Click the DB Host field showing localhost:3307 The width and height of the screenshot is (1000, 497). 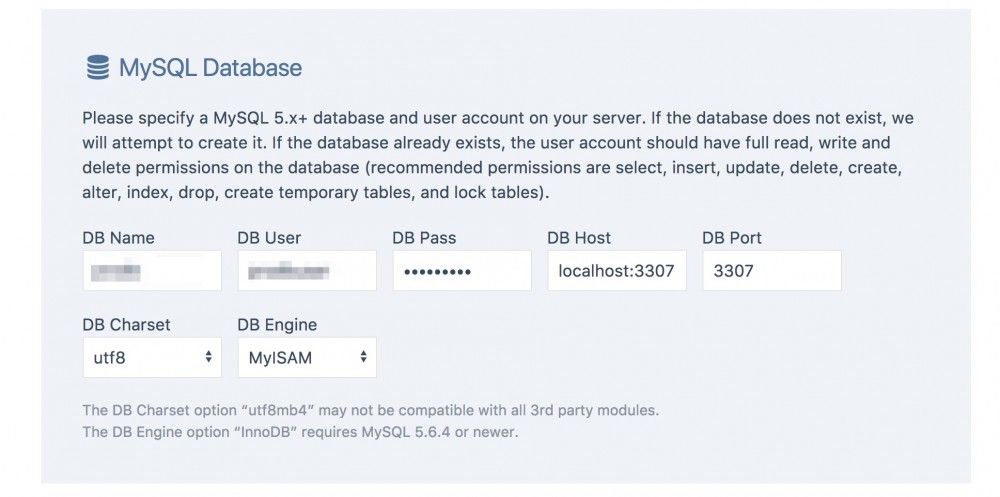tap(617, 271)
